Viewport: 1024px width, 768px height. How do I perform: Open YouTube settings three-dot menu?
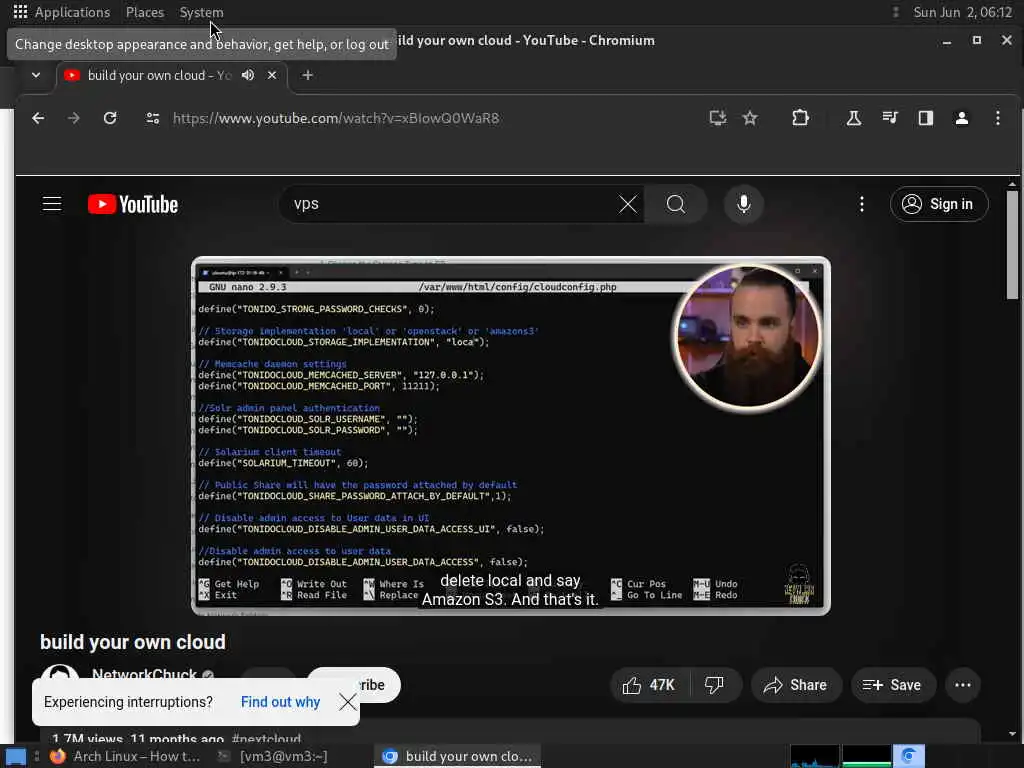(x=862, y=204)
